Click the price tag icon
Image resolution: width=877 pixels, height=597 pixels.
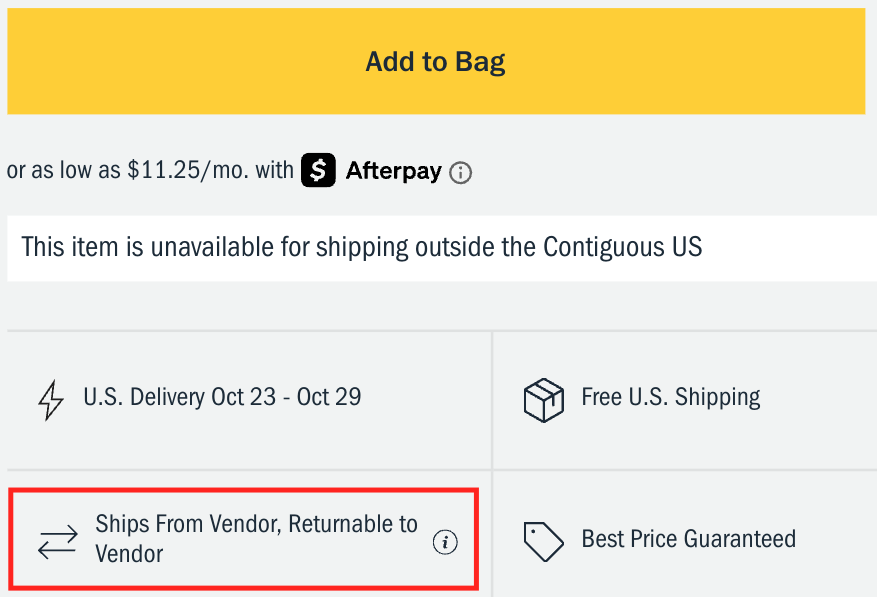tap(544, 541)
